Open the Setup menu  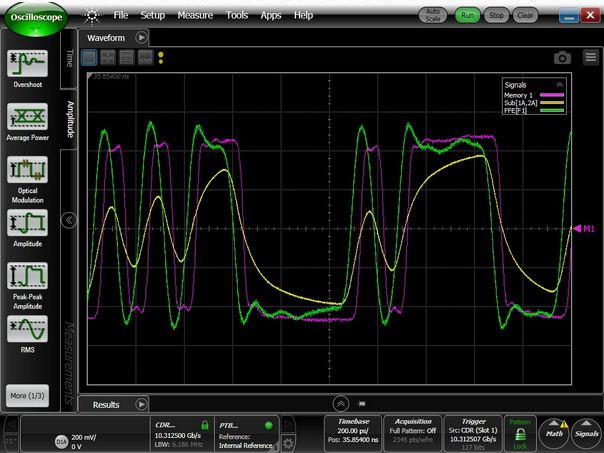click(x=153, y=15)
